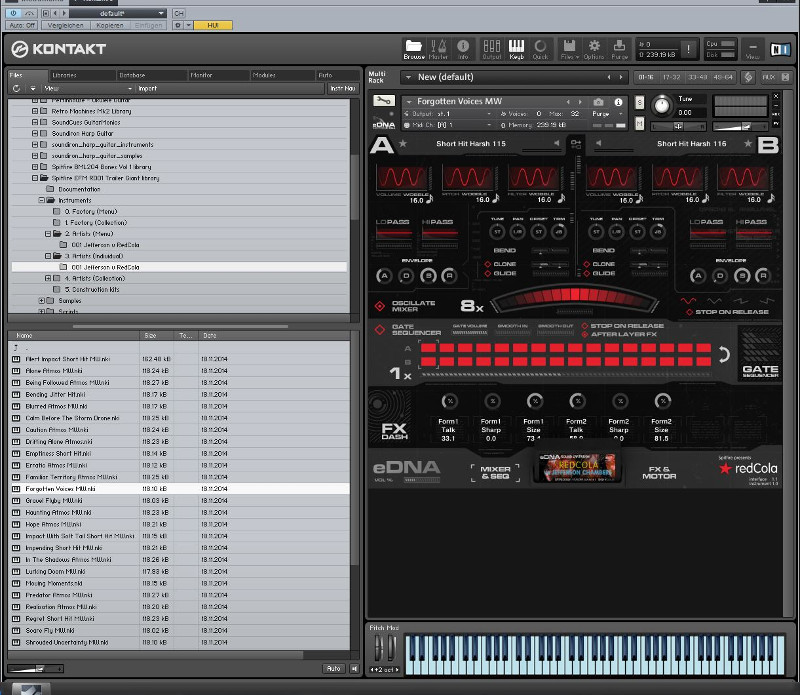This screenshot has width=800, height=695.
Task: Click the View minimize icon
Action: click(753, 49)
